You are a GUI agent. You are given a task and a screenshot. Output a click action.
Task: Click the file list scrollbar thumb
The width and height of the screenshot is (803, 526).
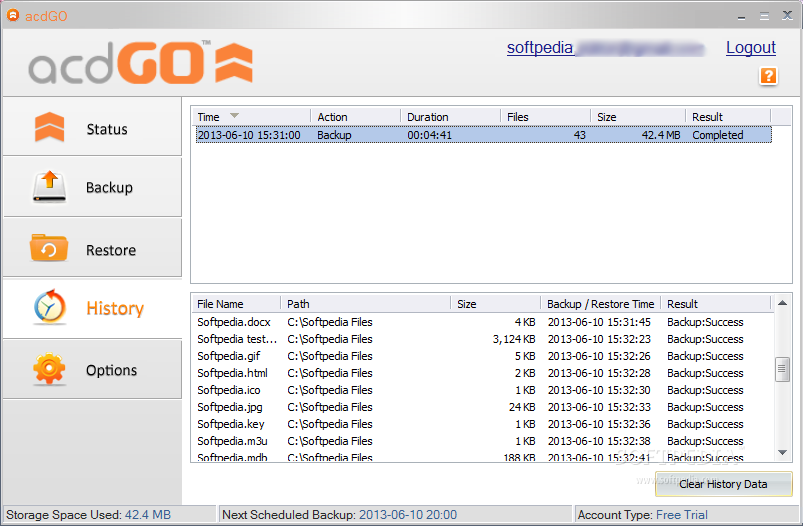[x=782, y=369]
